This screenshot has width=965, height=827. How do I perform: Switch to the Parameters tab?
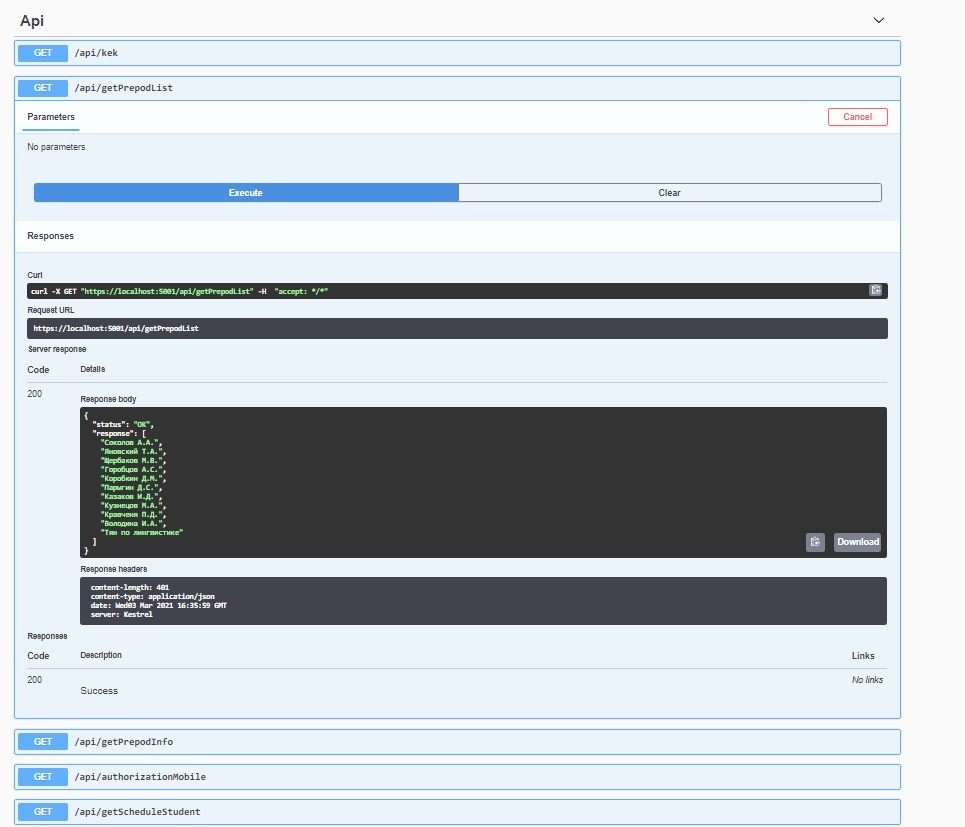(x=50, y=116)
